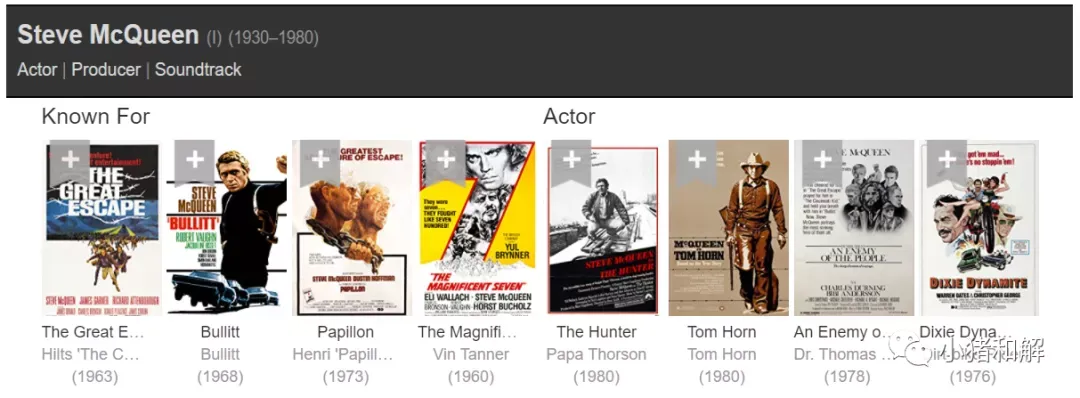The image size is (1080, 398).
Task: Add The Great Escape to watchlist
Action: [70, 163]
